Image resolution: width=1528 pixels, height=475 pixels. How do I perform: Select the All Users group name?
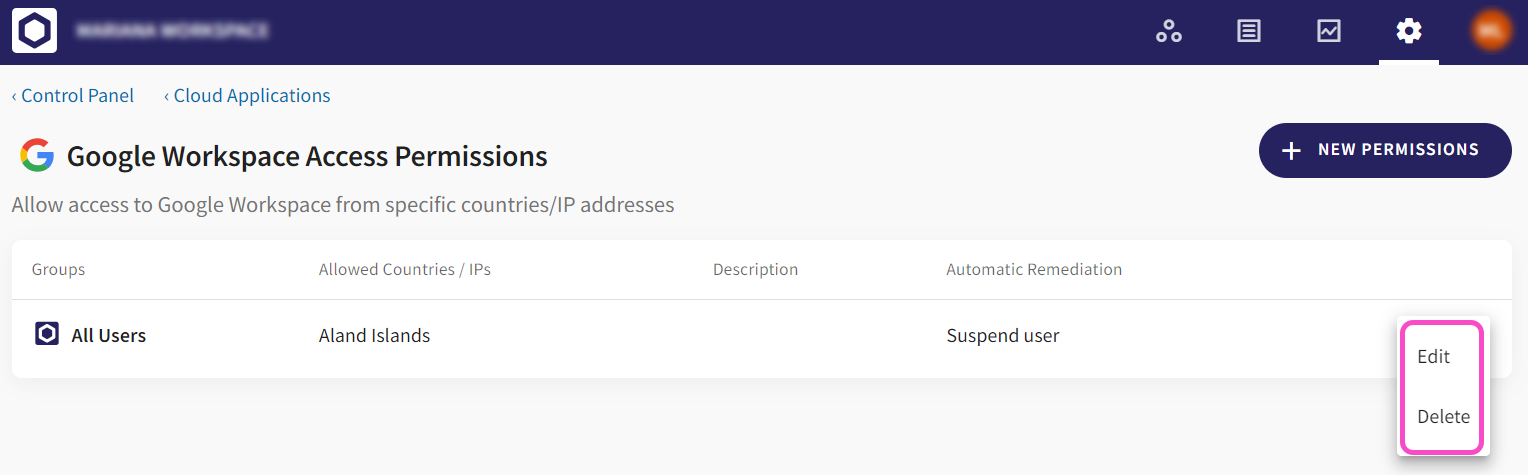108,336
